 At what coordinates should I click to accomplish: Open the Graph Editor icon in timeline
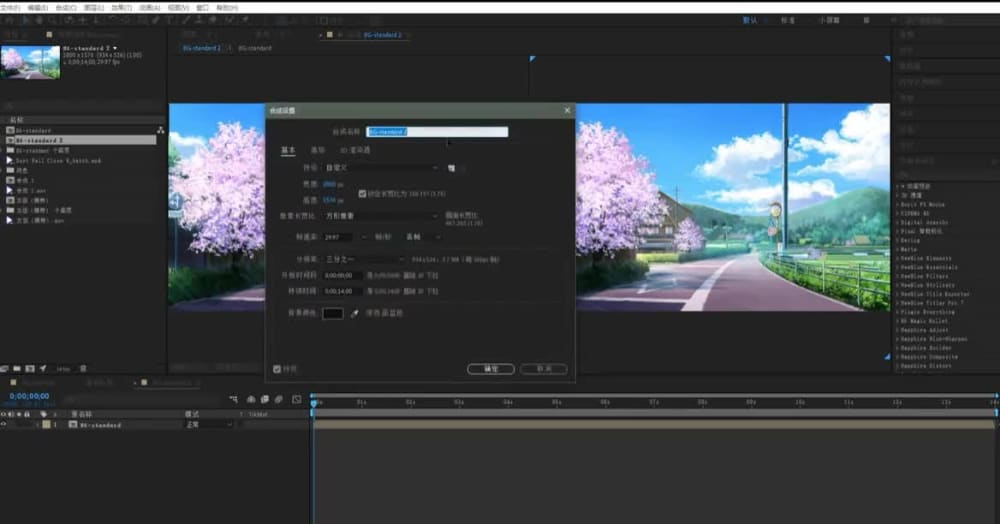coord(297,400)
